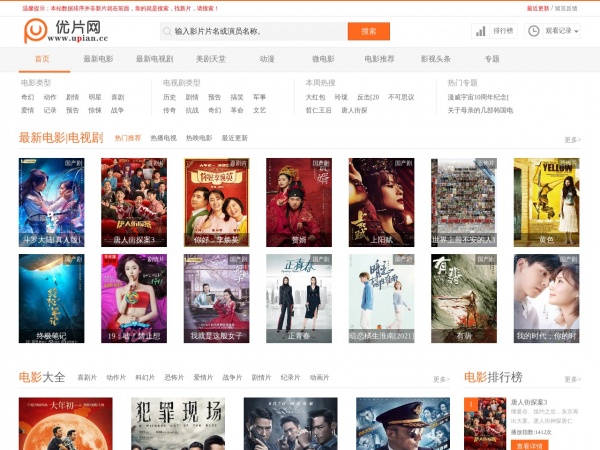The height and width of the screenshot is (450, 600).
Task: Choose 战争 under 电影类型
Action: (x=117, y=110)
